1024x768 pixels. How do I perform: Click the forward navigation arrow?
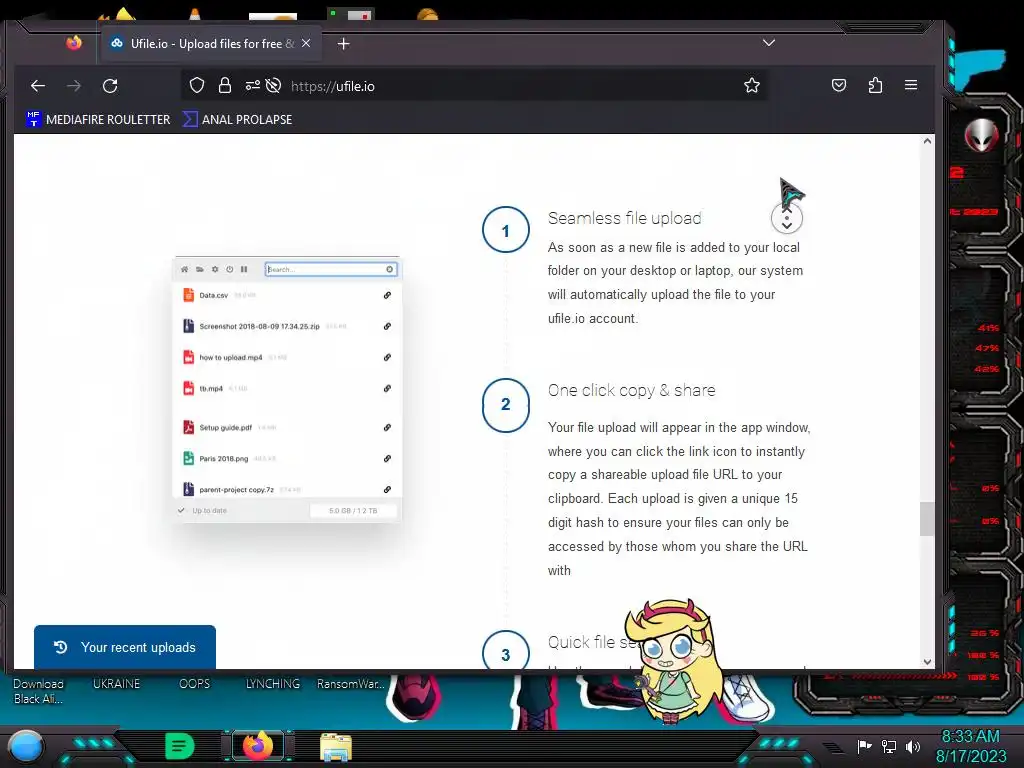tap(74, 86)
